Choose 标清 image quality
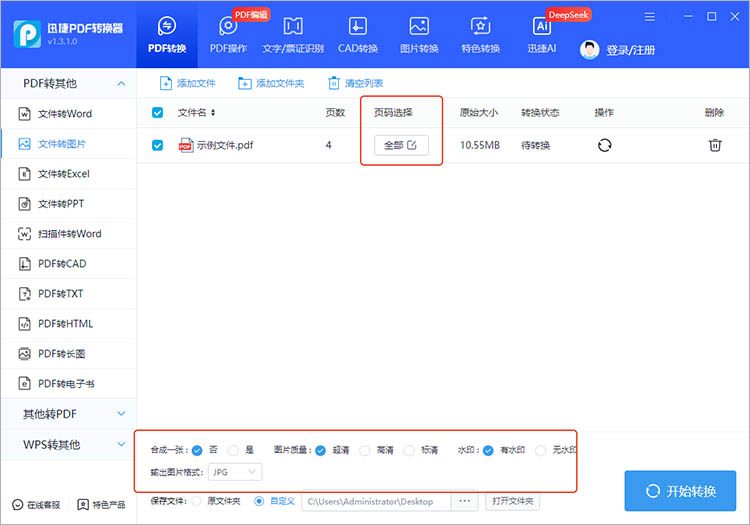The height and width of the screenshot is (525, 750). [409, 450]
